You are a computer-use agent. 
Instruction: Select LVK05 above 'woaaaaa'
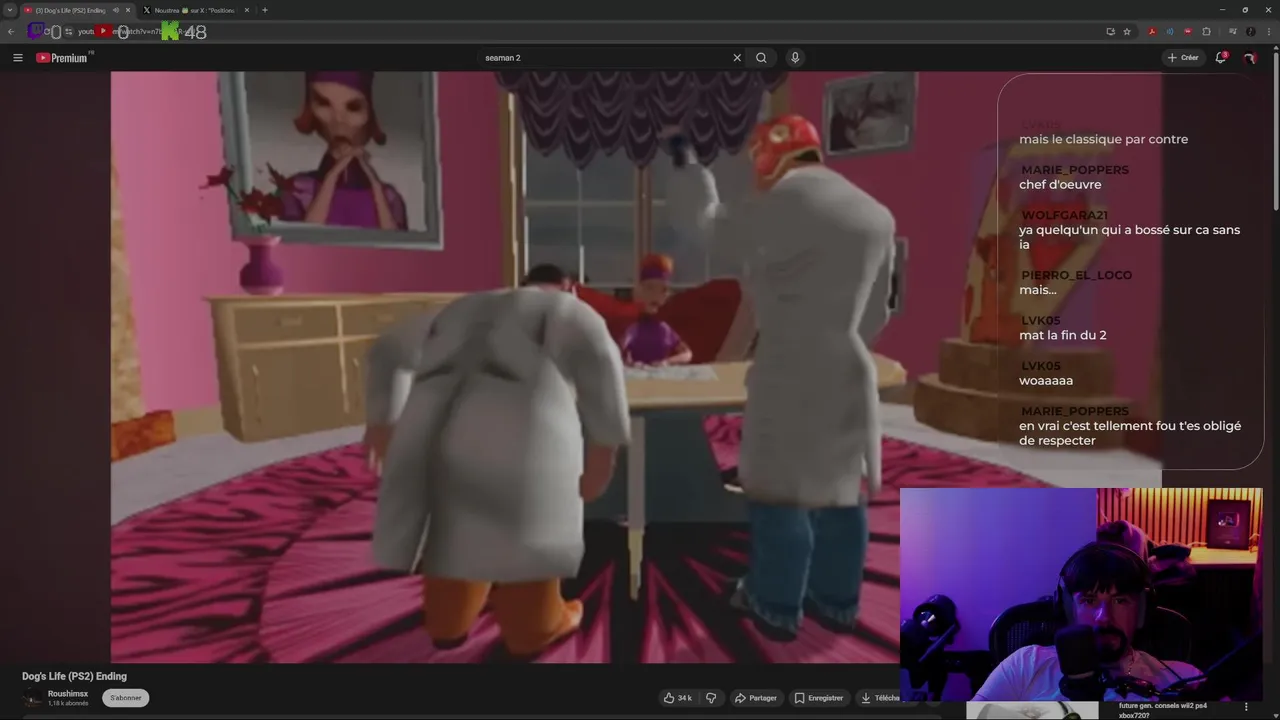click(x=1041, y=366)
